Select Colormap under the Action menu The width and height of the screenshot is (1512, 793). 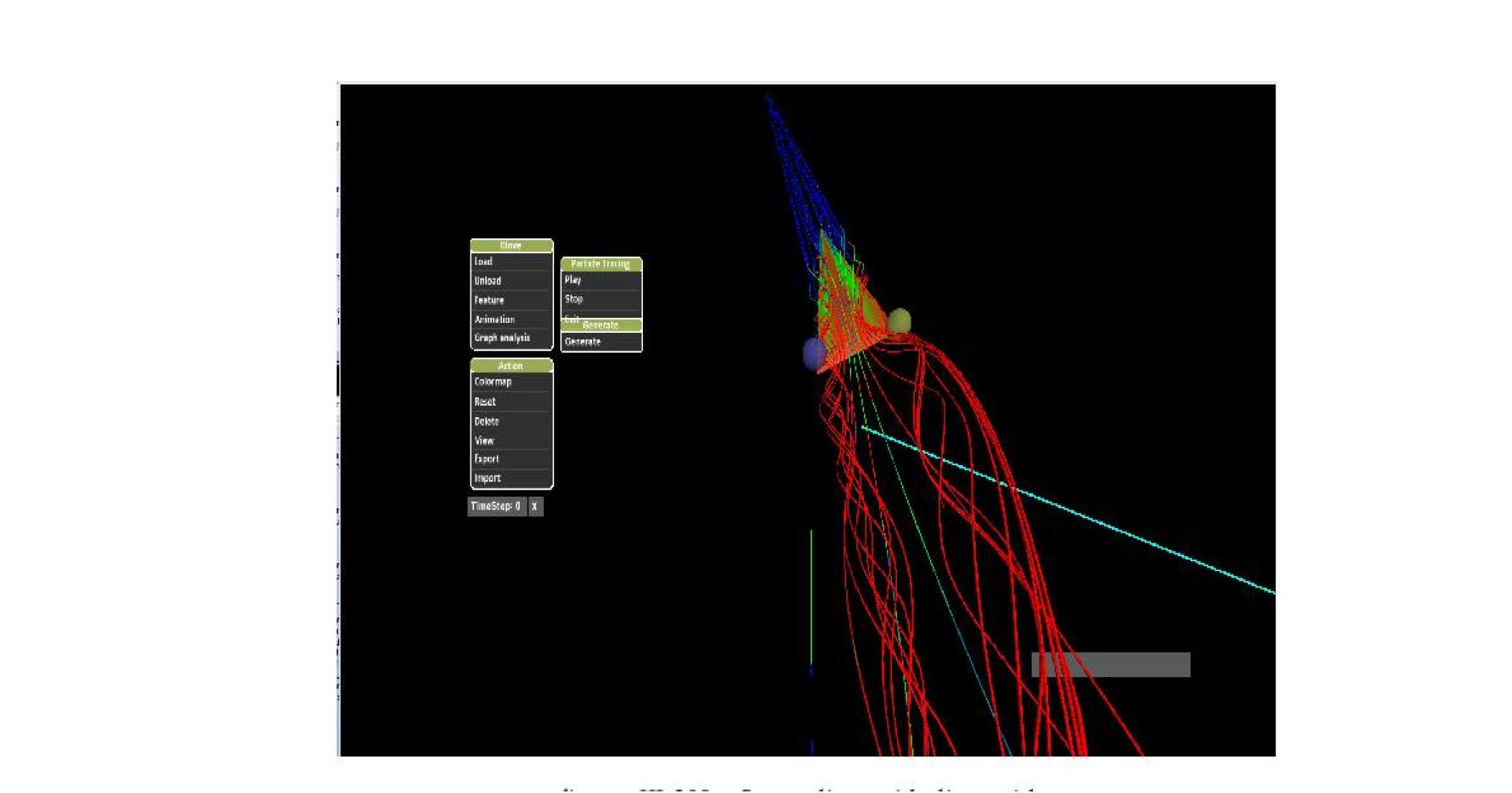[493, 382]
